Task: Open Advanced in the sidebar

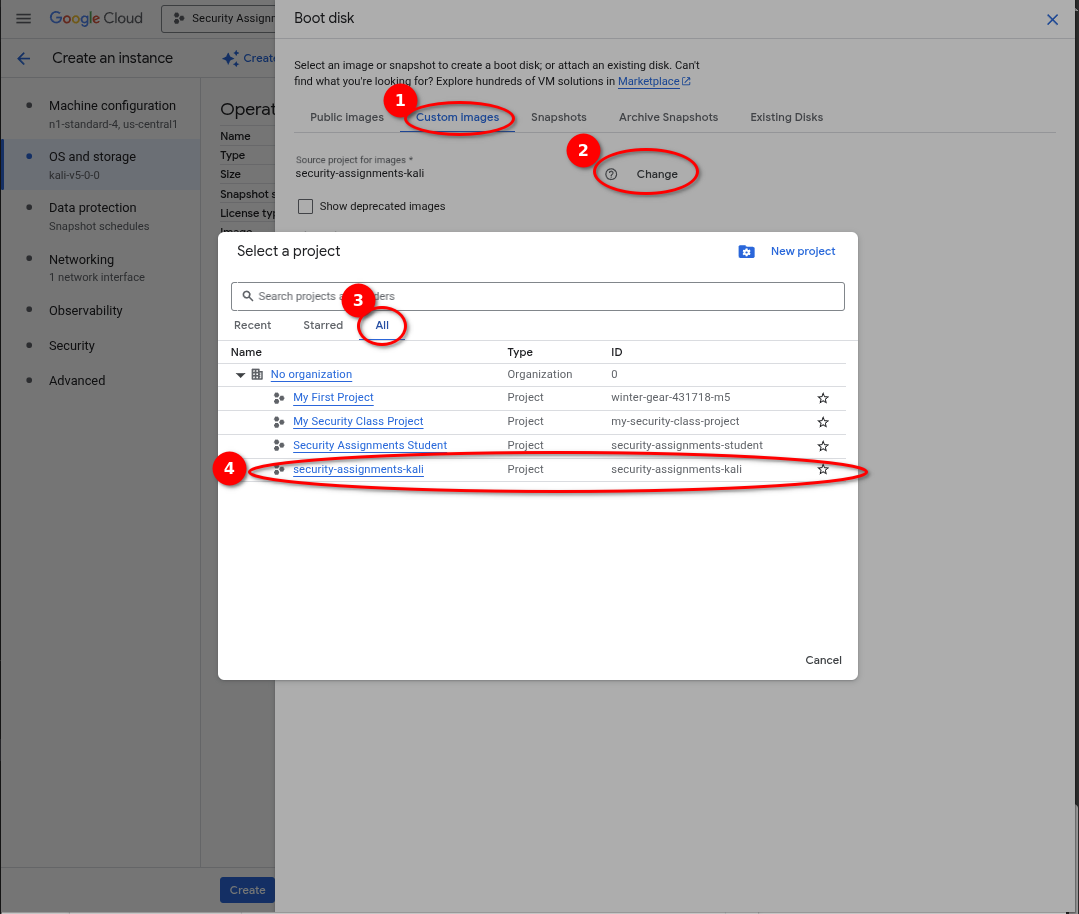Action: 77,381
